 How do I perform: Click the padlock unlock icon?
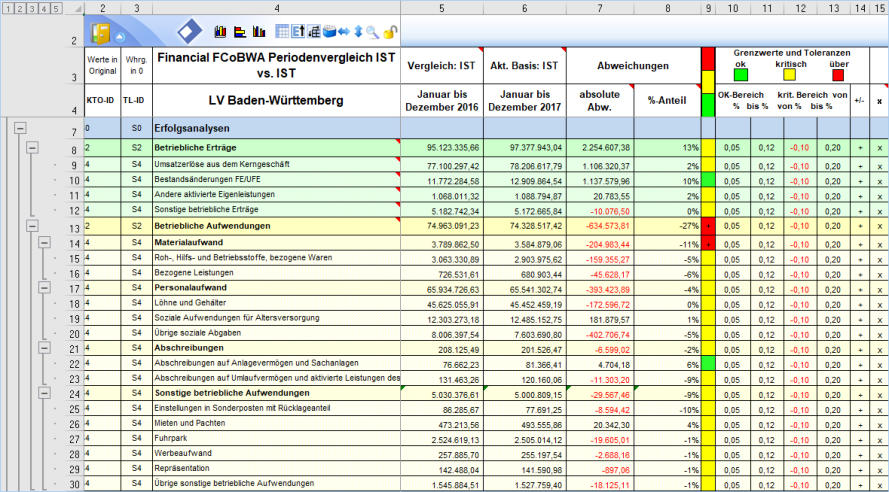click(x=390, y=33)
